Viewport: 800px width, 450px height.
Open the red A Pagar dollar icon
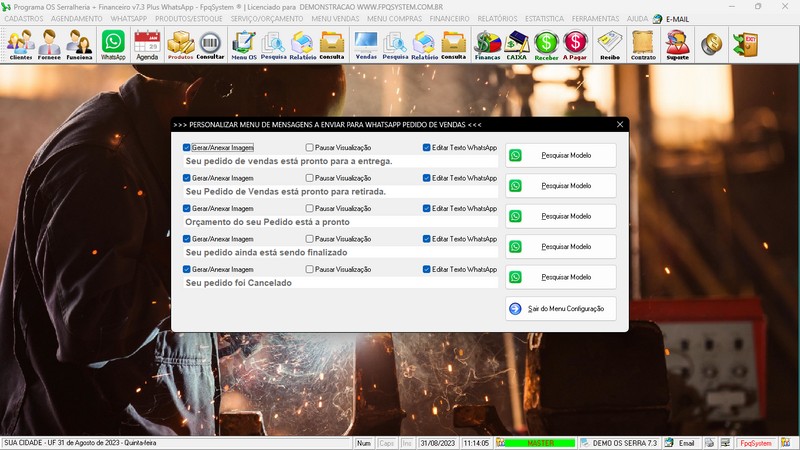click(575, 45)
